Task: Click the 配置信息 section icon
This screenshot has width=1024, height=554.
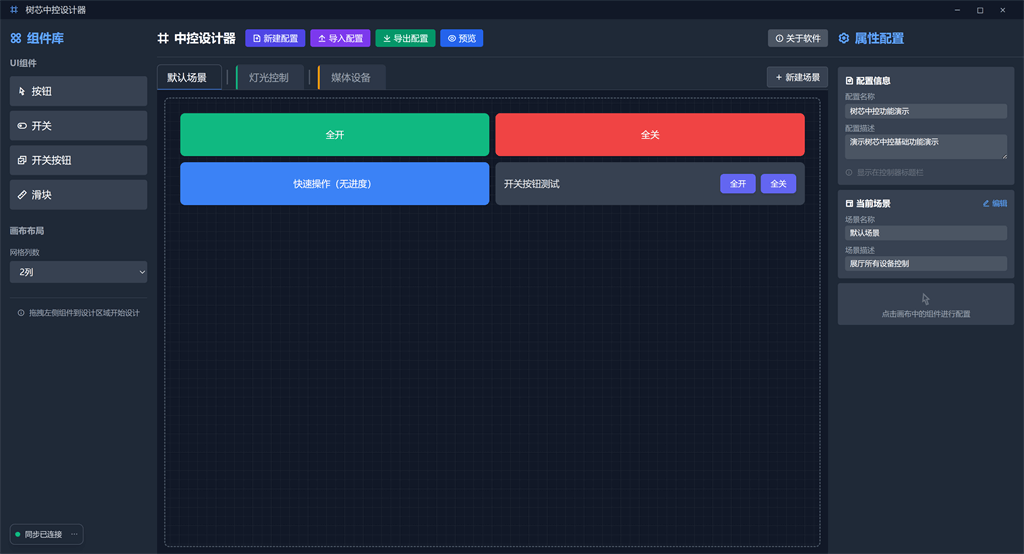Action: pos(849,80)
